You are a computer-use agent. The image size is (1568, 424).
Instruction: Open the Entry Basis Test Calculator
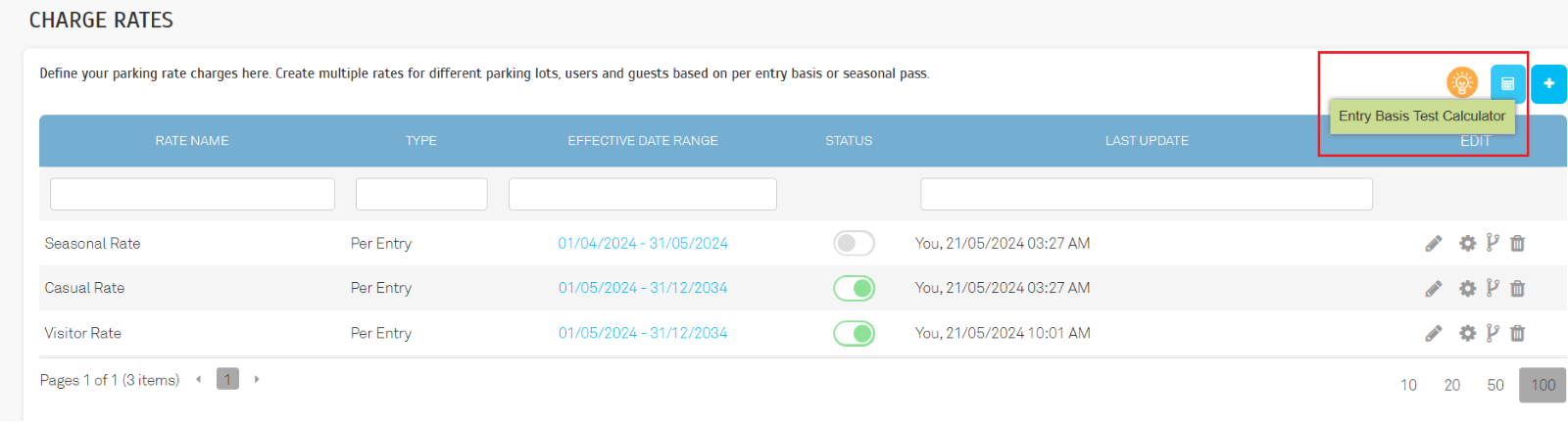coord(1507,83)
